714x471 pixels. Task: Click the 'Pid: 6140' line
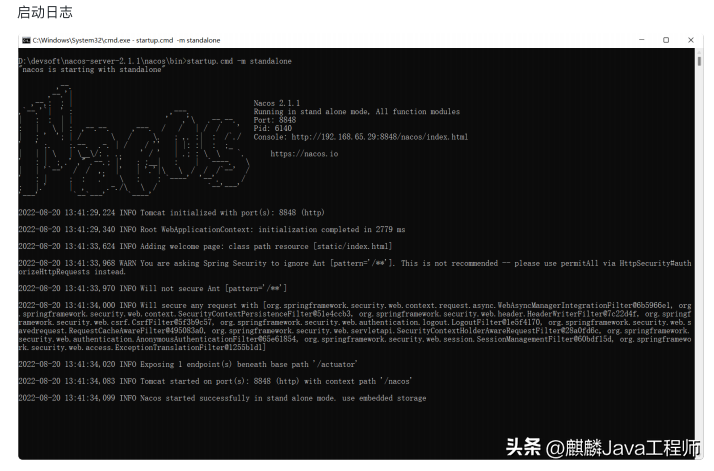click(x=272, y=128)
